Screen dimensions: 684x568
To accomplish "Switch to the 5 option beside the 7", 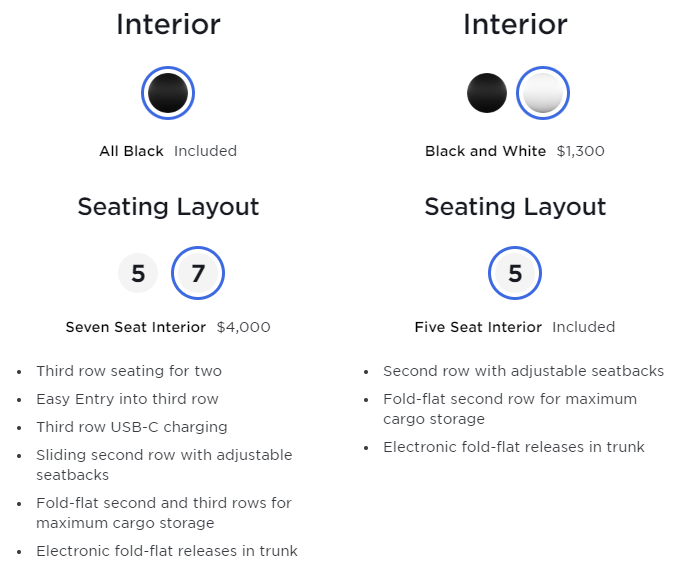I will point(138,273).
